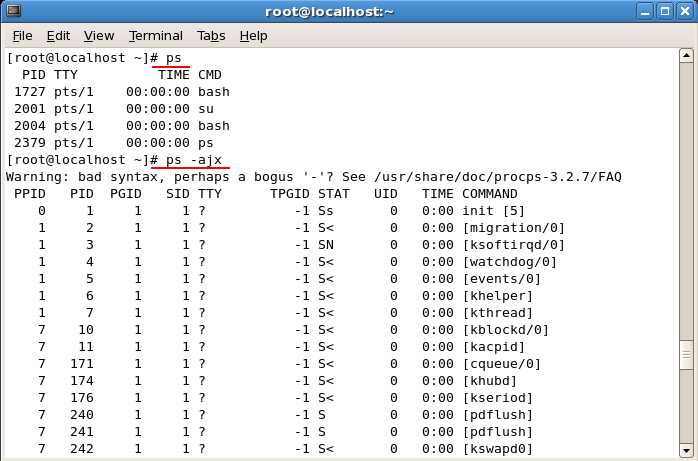
Task: Click the '[kswapd0]' process entry
Action: [x=498, y=449]
